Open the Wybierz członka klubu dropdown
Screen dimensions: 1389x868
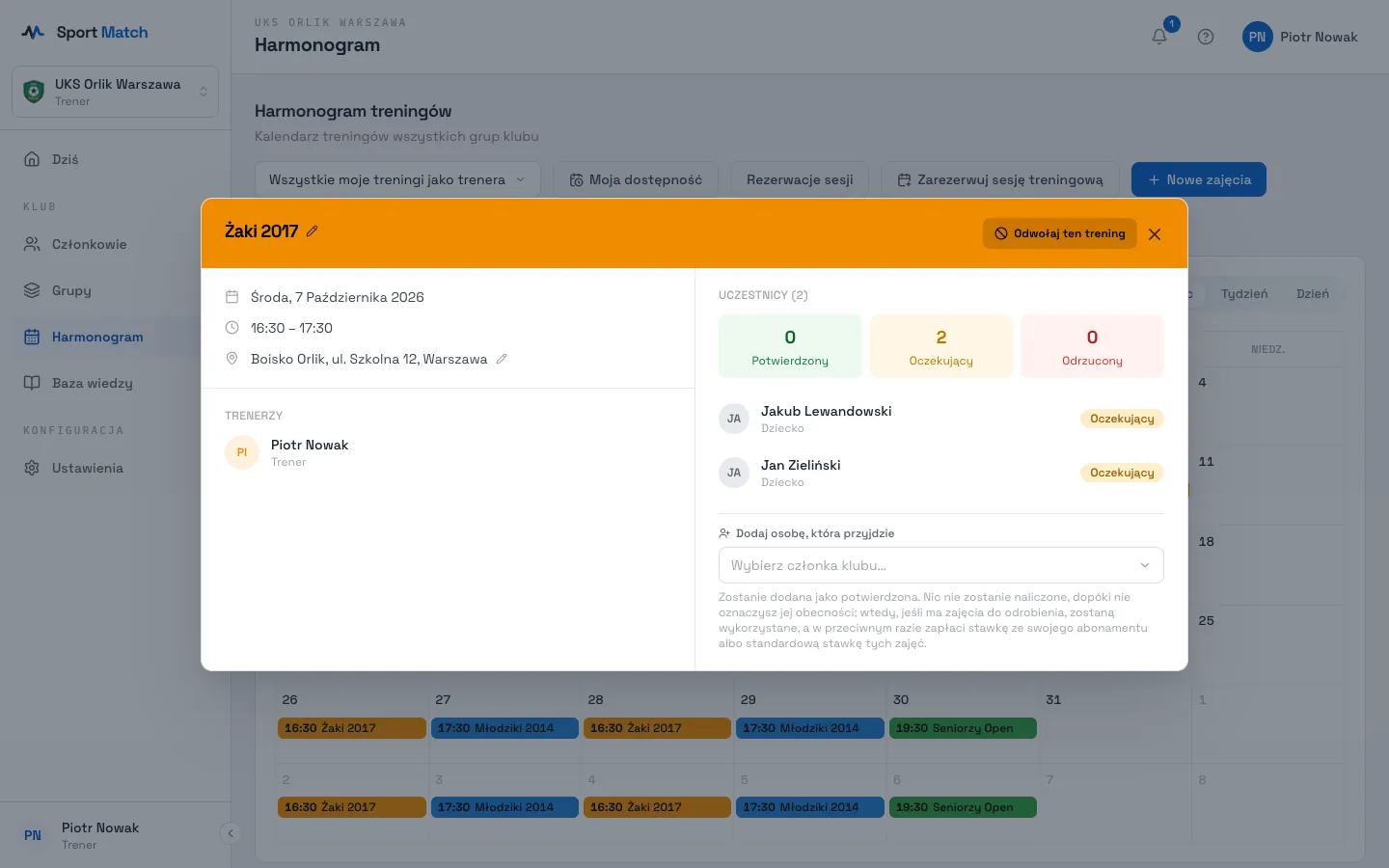(x=941, y=565)
